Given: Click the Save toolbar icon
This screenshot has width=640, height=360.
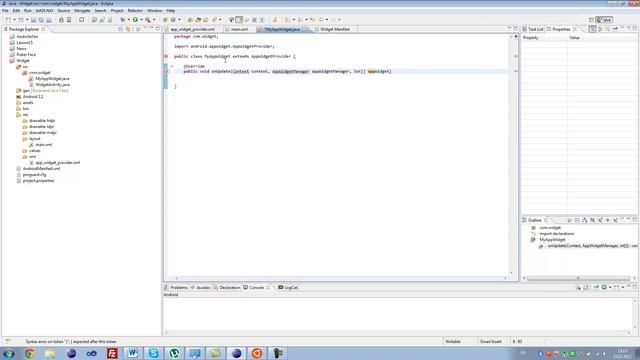Looking at the screenshot, I should (33, 20).
